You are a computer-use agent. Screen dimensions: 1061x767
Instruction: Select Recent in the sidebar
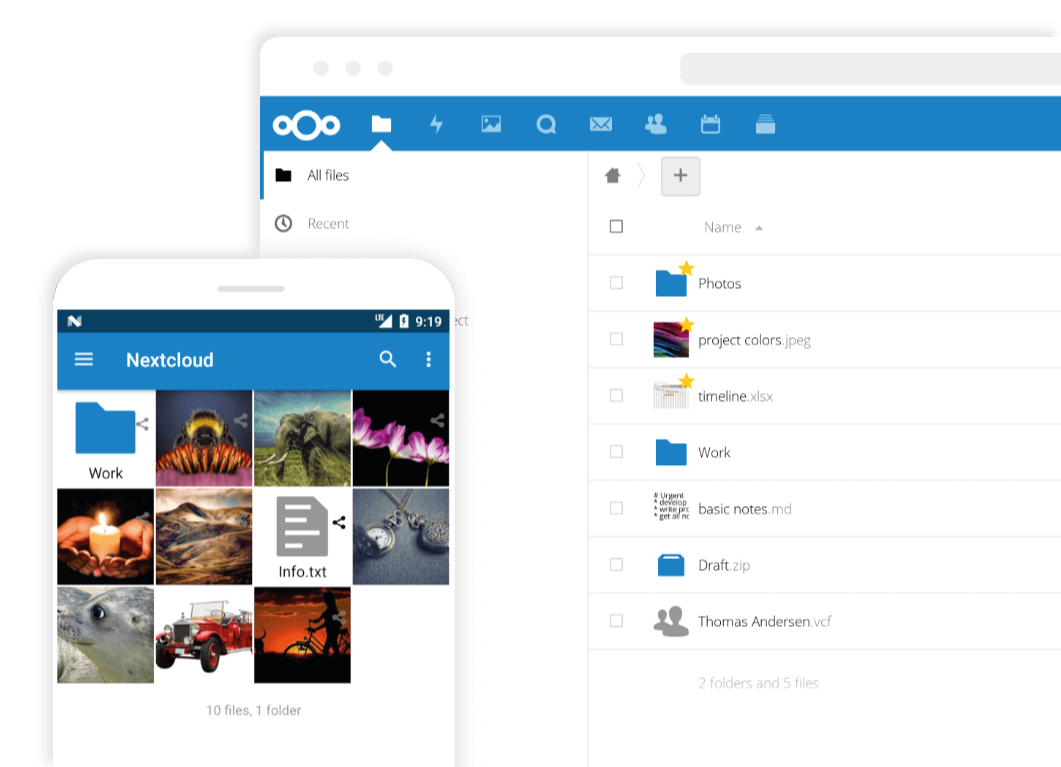tap(328, 224)
